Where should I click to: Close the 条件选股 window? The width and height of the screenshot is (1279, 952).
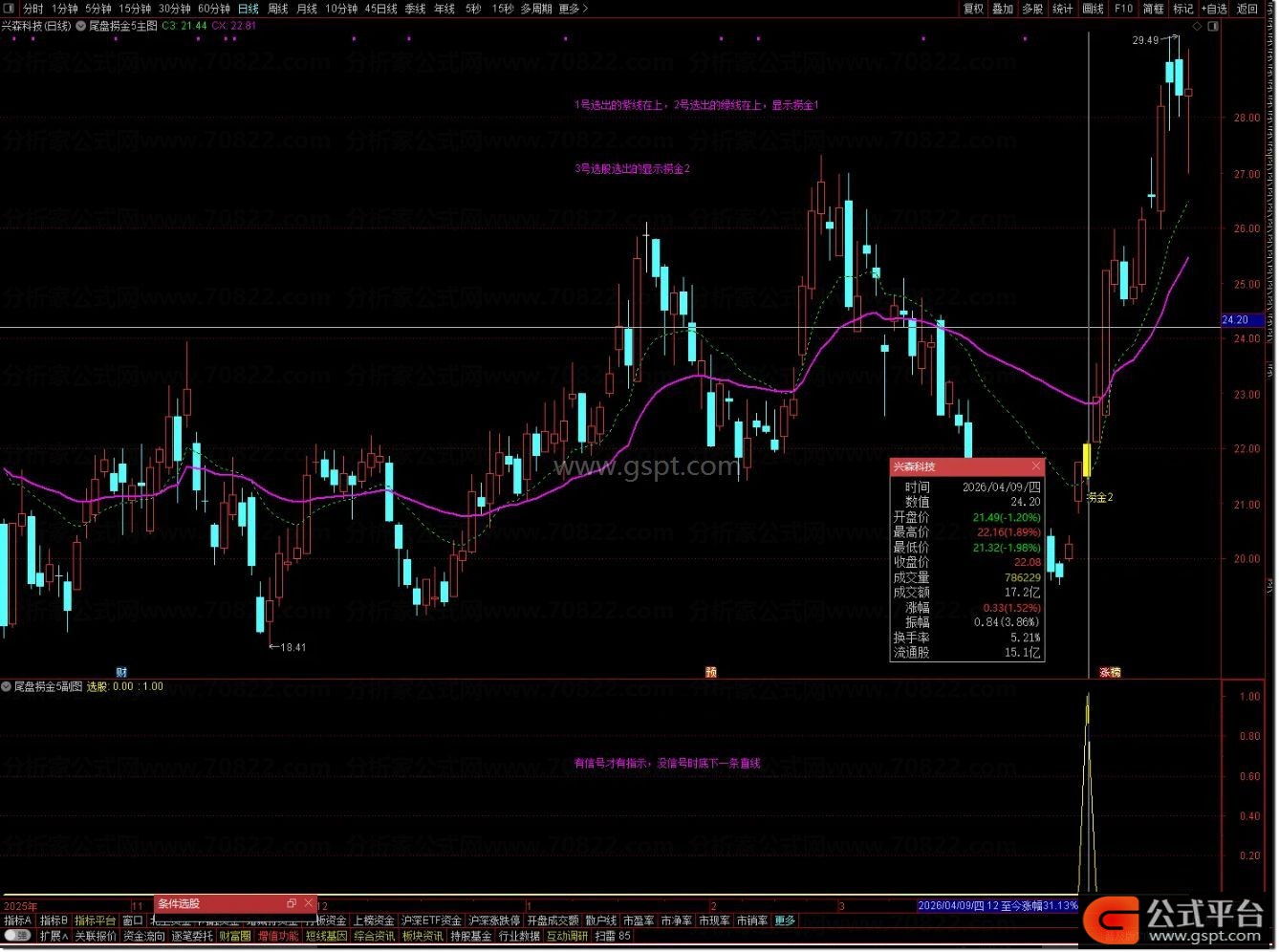308,903
